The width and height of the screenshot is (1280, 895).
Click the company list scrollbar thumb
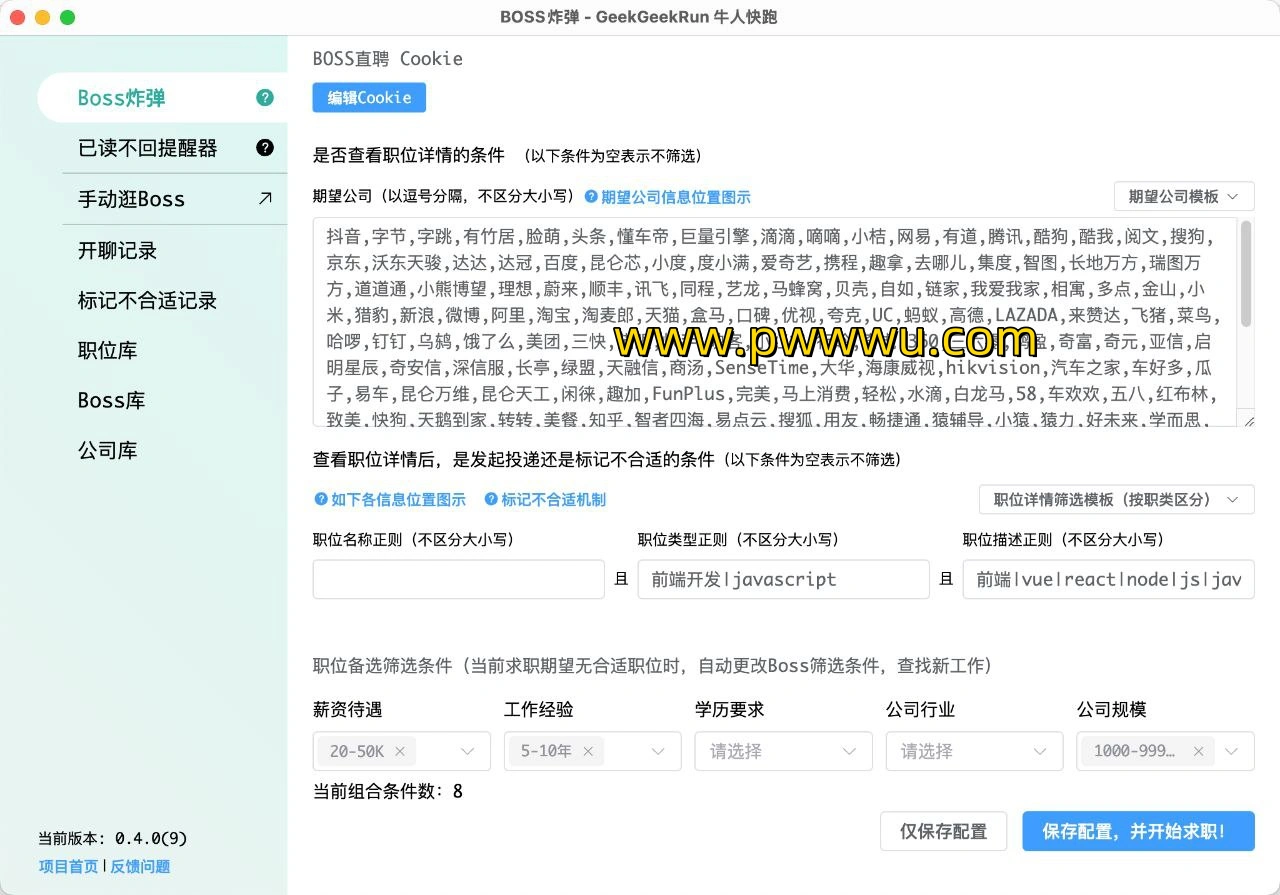click(x=1246, y=272)
